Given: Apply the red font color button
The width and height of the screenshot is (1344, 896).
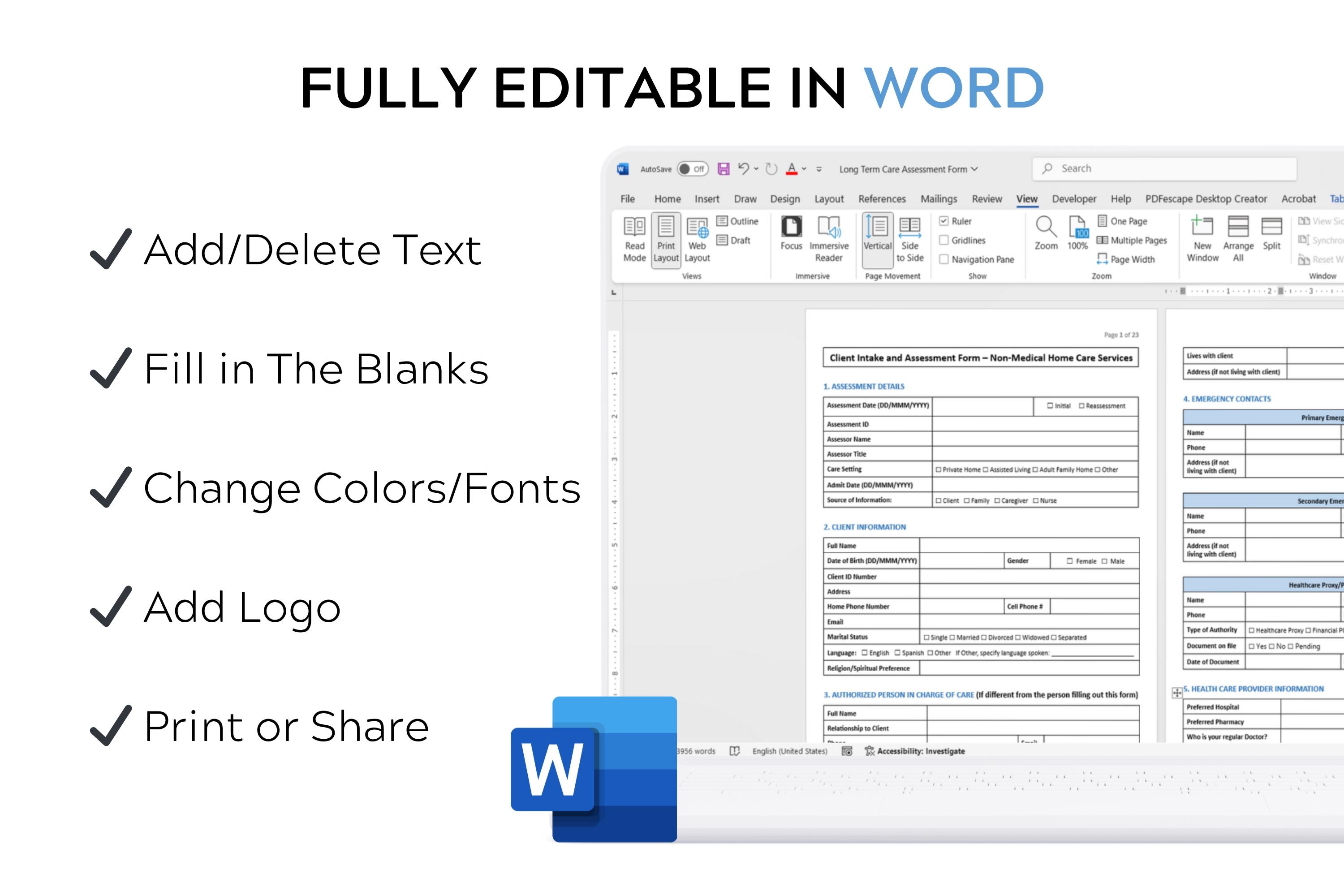Looking at the screenshot, I should [x=792, y=168].
